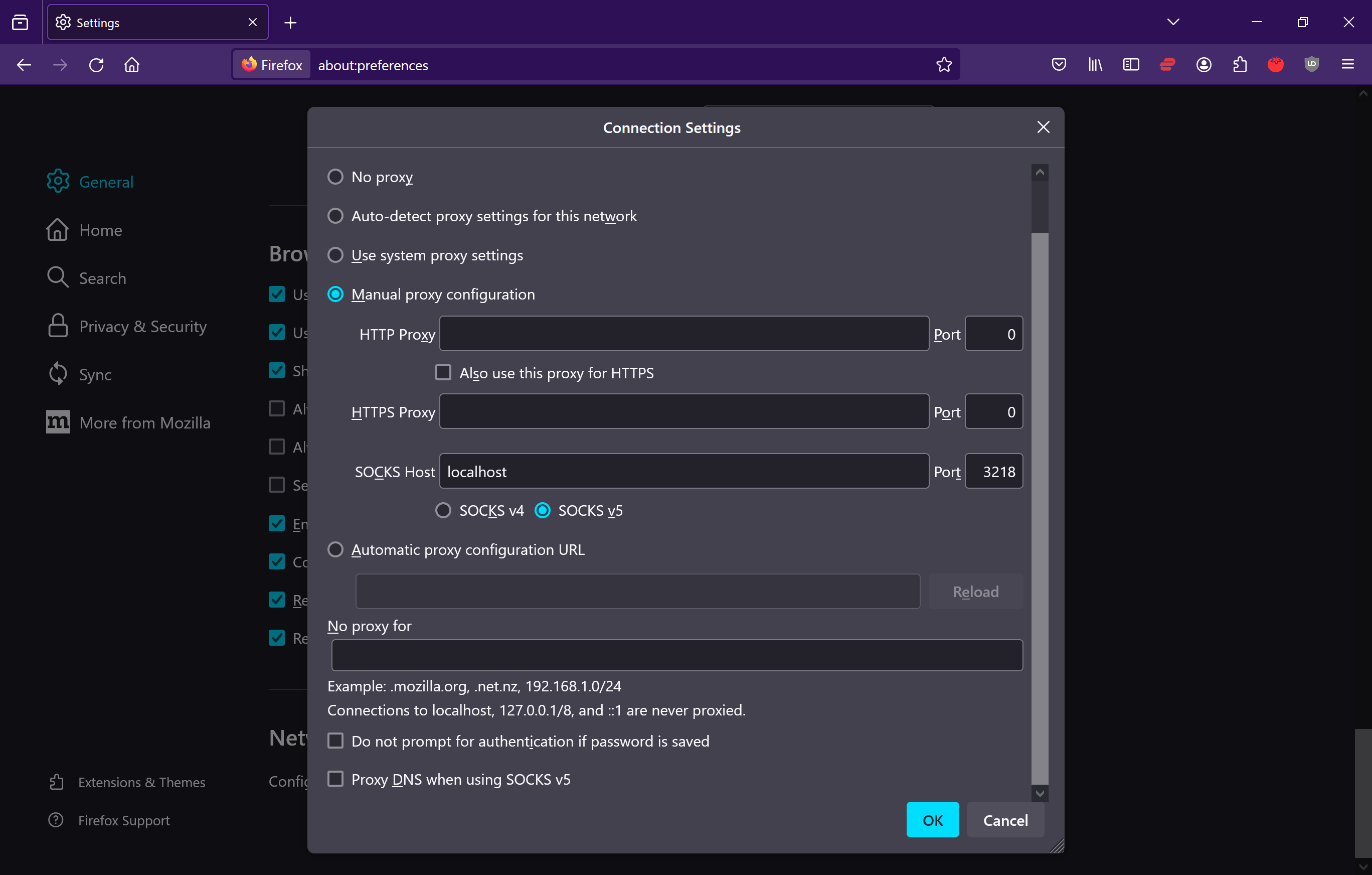
Task: Click the Home toolbar button
Action: [x=131, y=65]
